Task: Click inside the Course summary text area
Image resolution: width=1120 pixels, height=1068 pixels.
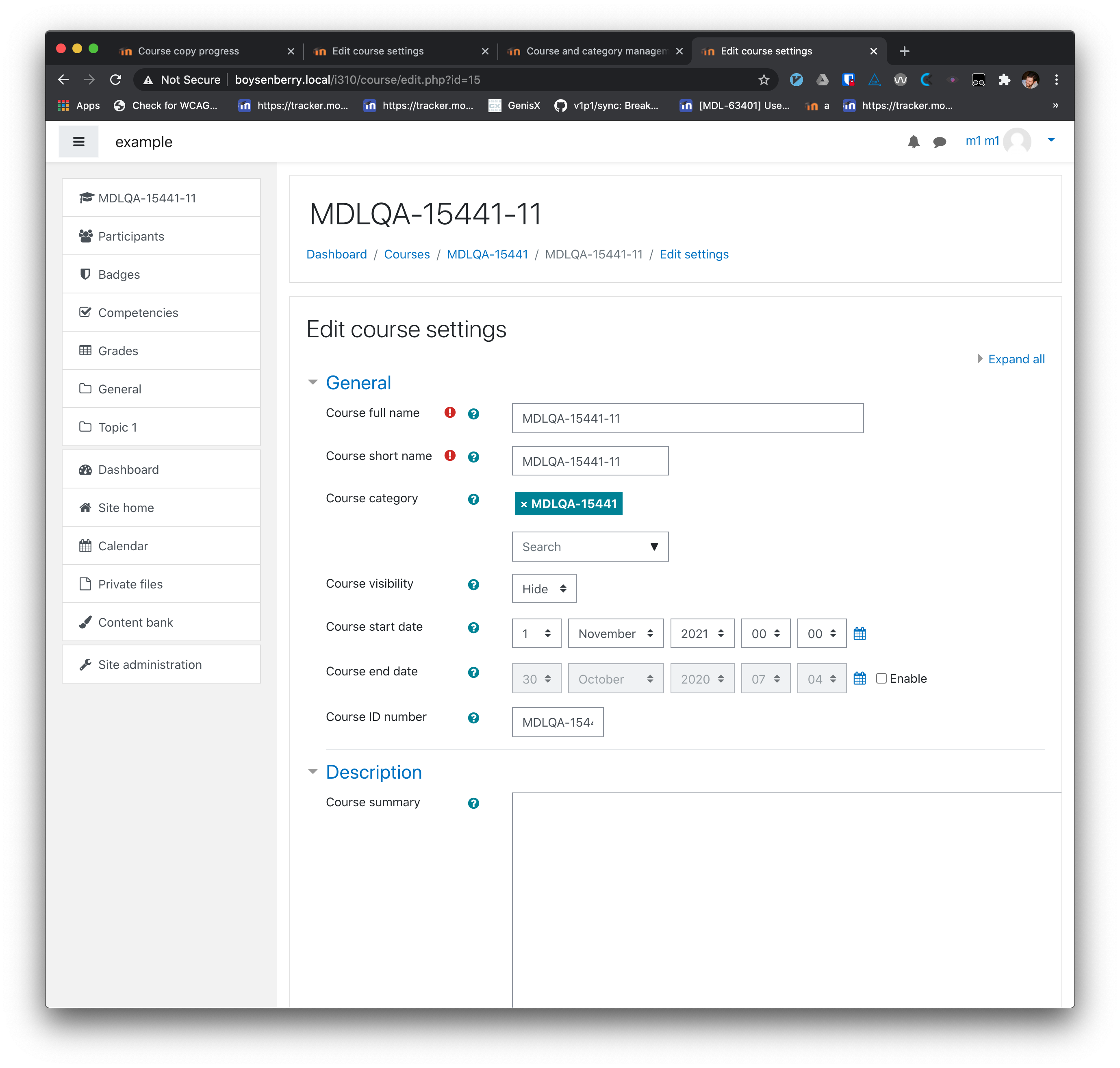Action: (x=786, y=899)
